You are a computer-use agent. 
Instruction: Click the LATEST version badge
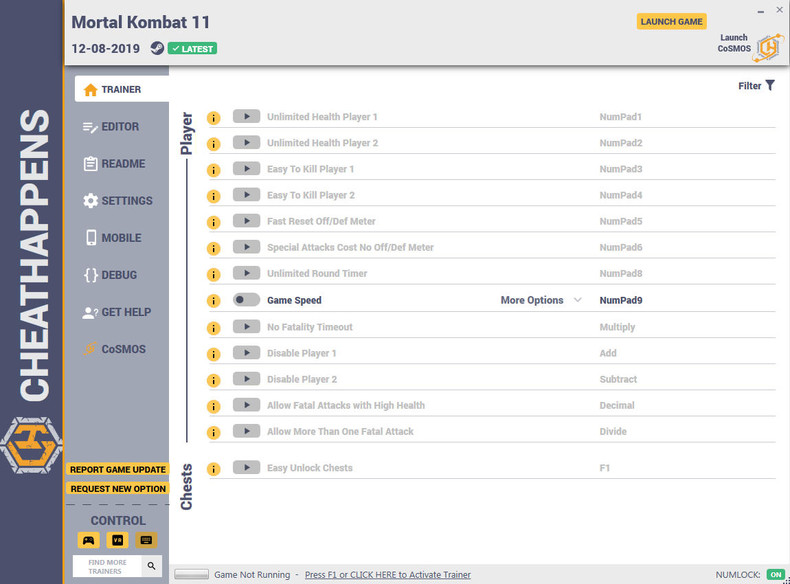click(192, 48)
